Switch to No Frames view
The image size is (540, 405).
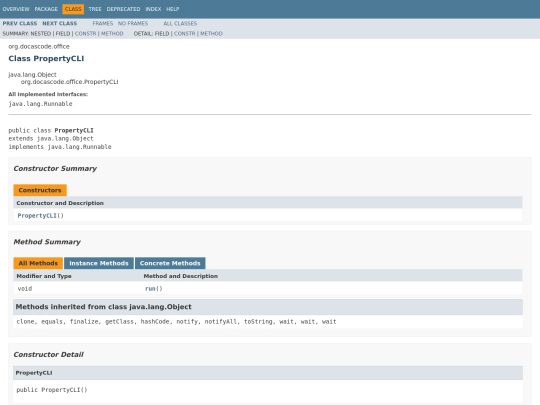pos(133,23)
